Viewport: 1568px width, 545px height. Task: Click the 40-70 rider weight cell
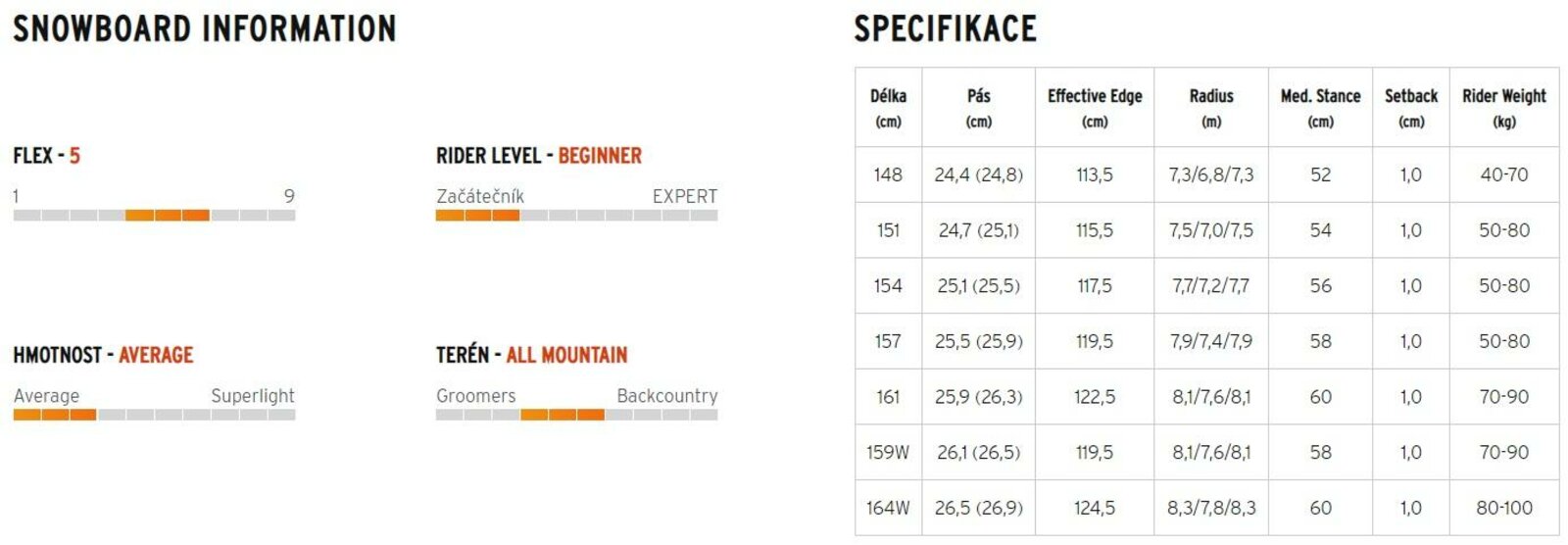pyautogui.click(x=1503, y=174)
